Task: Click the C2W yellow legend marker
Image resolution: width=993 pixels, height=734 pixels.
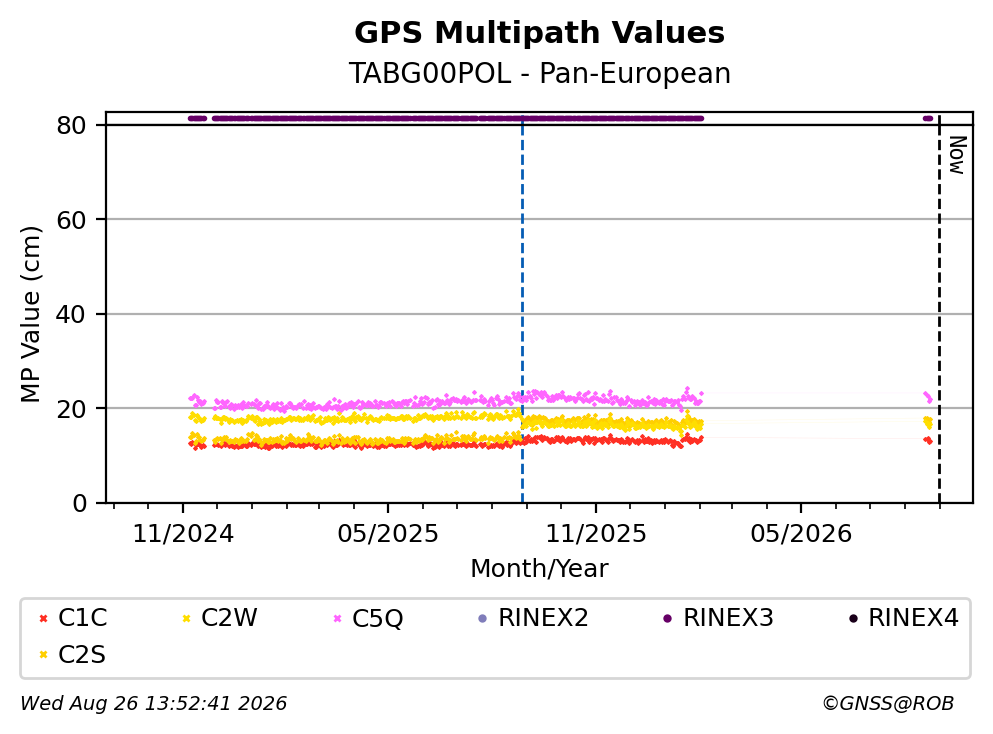Action: click(186, 619)
